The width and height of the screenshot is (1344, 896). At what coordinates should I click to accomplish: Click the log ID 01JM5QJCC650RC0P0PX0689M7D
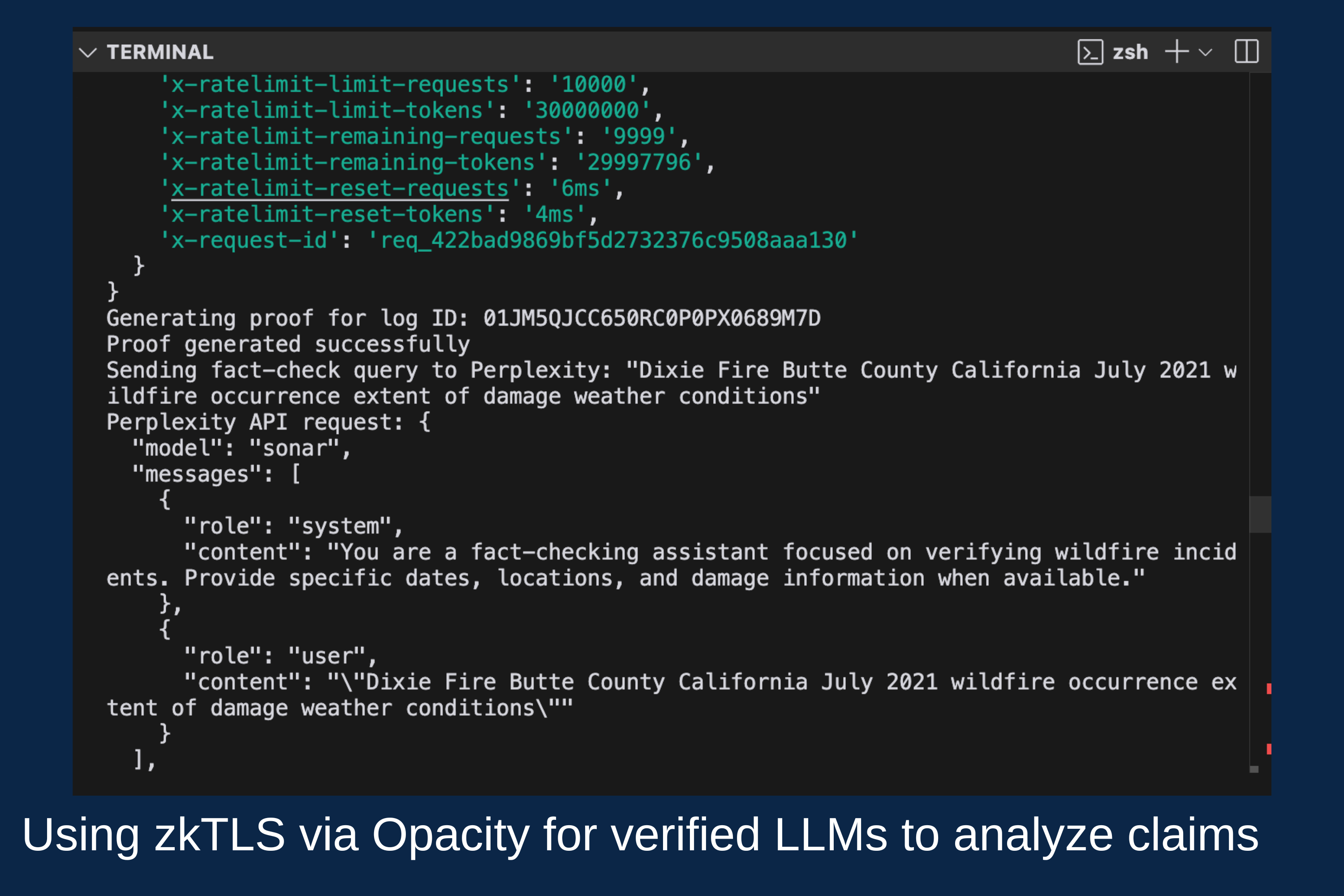pyautogui.click(x=652, y=318)
